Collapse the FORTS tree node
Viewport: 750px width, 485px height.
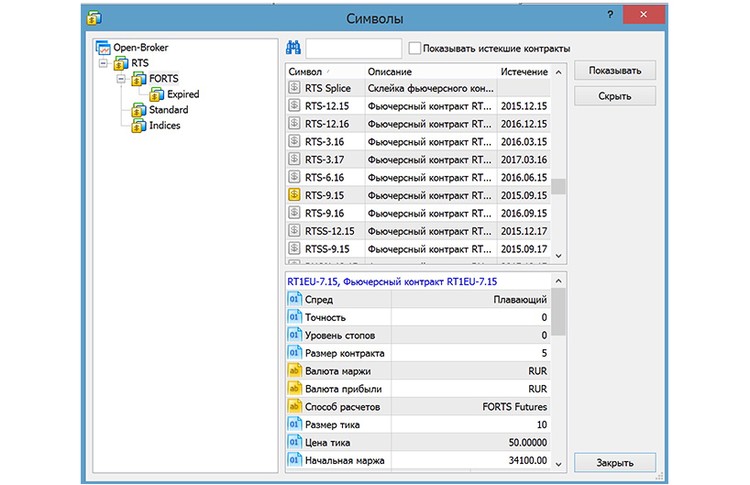121,78
